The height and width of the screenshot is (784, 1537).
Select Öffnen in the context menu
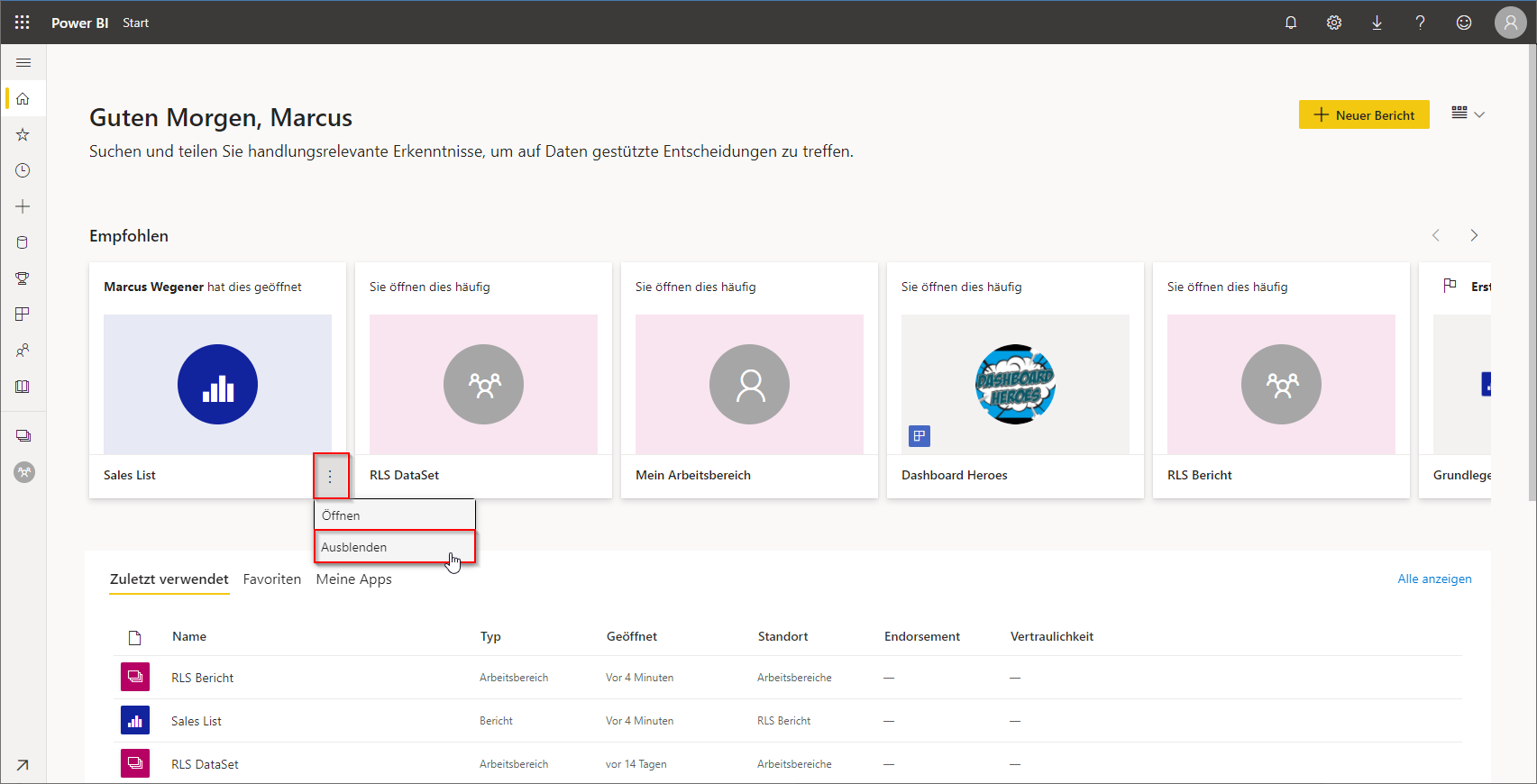click(x=395, y=515)
